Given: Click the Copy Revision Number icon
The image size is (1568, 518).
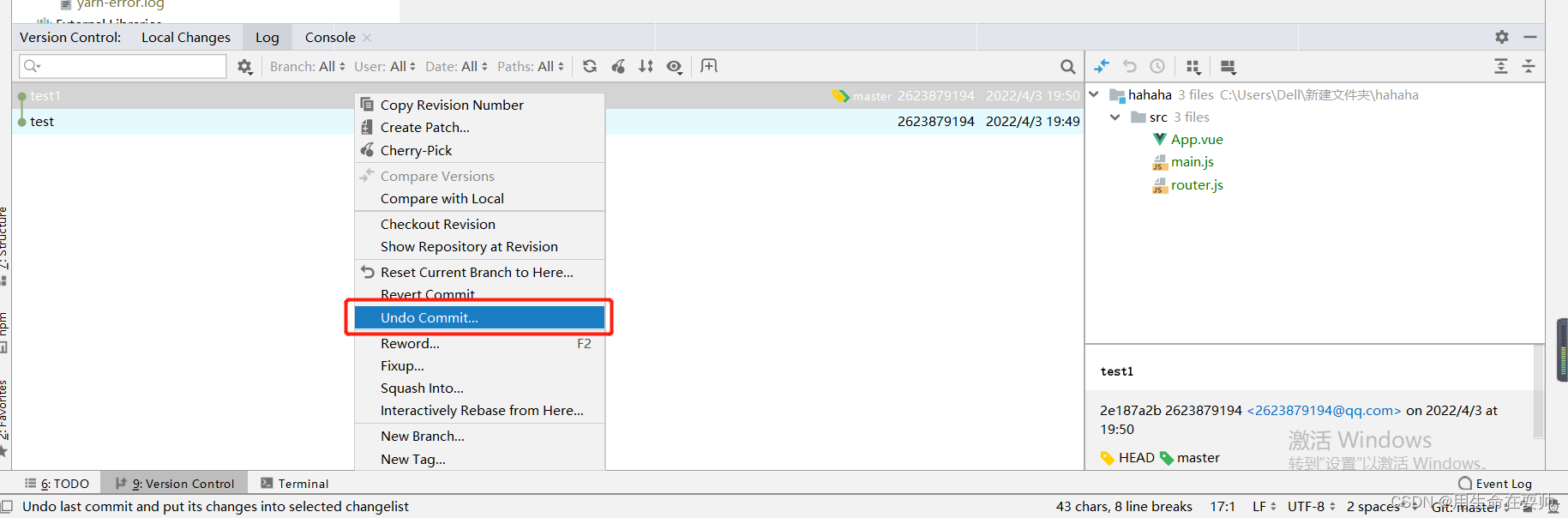Looking at the screenshot, I should pos(367,105).
